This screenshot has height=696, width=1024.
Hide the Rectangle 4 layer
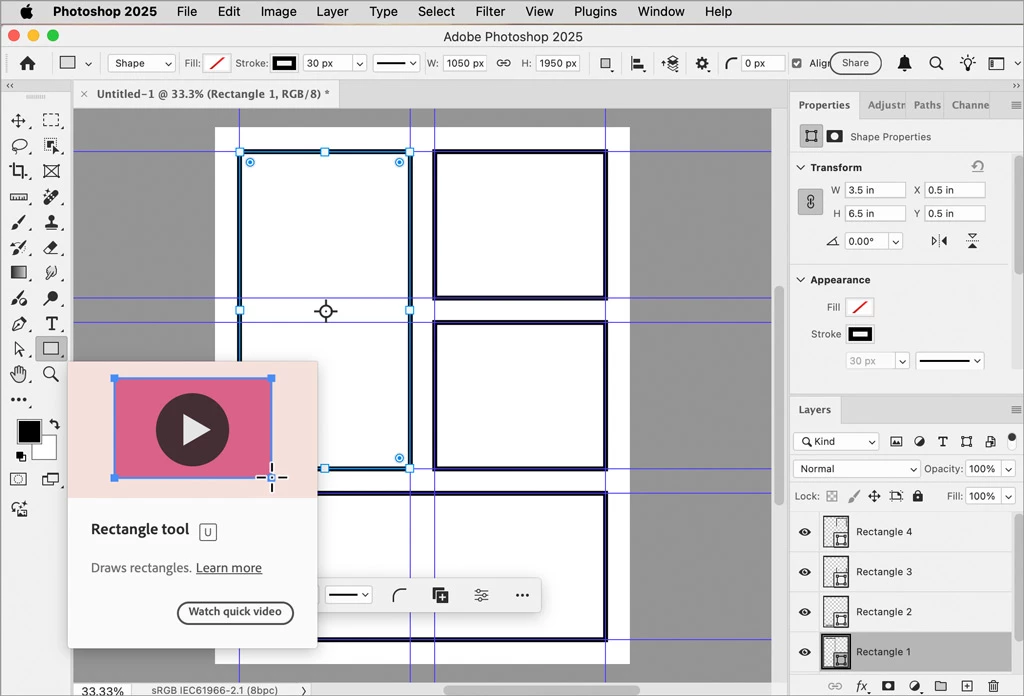pos(805,532)
